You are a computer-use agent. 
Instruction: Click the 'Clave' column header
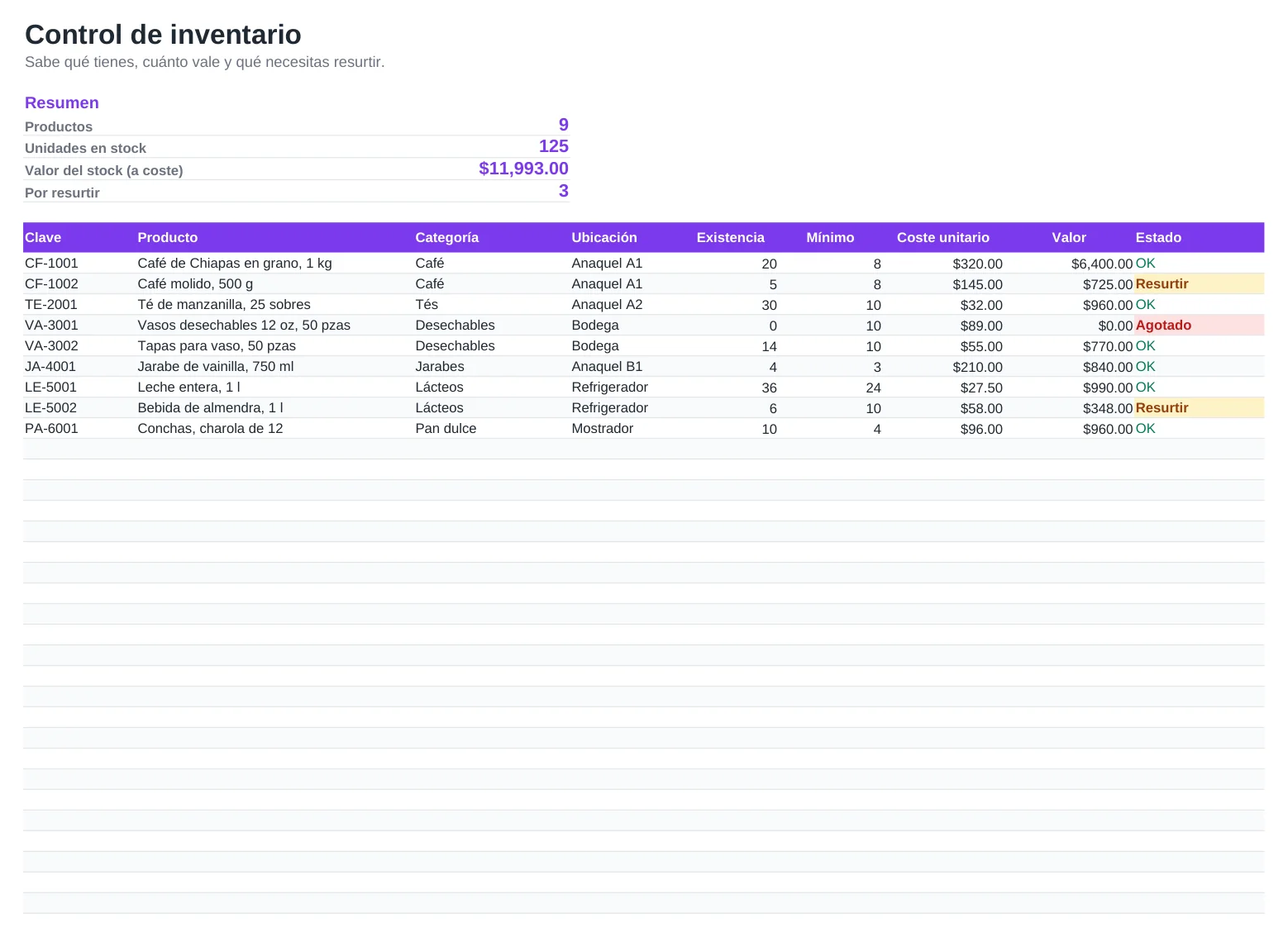pyautogui.click(x=43, y=237)
